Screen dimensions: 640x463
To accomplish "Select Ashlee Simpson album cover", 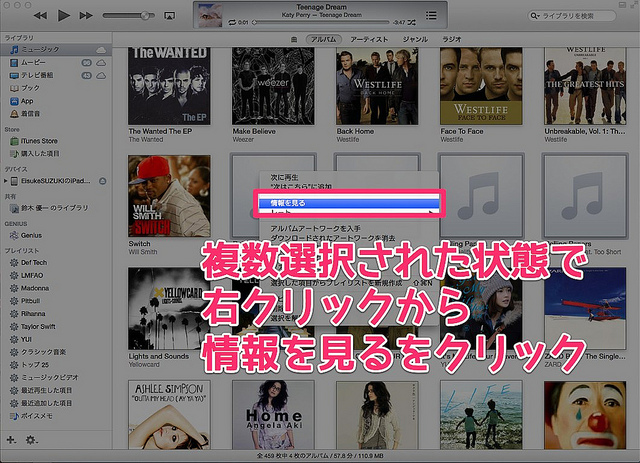I will 169,415.
